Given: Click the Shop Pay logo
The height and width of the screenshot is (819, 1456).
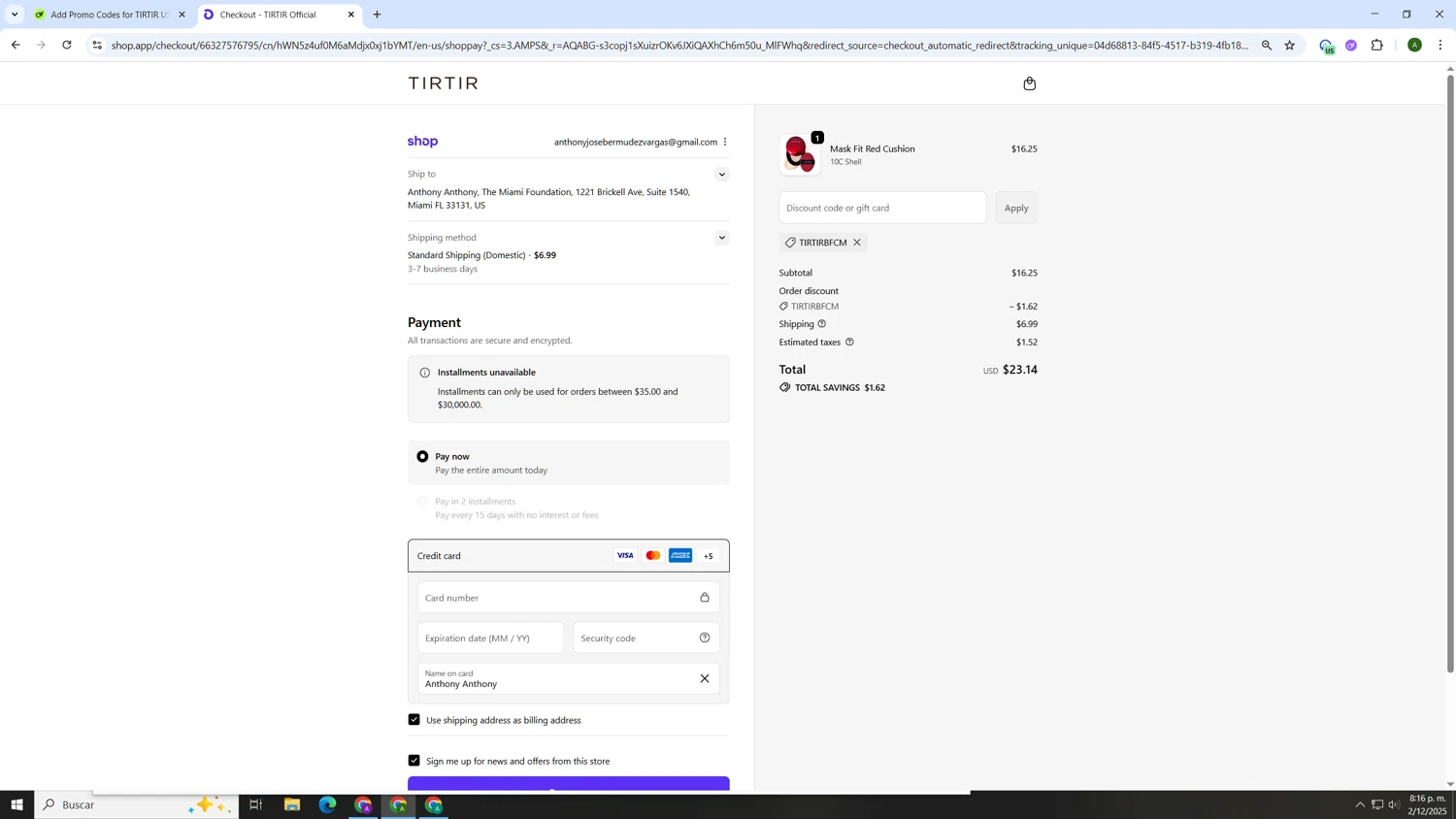Looking at the screenshot, I should 422,142.
